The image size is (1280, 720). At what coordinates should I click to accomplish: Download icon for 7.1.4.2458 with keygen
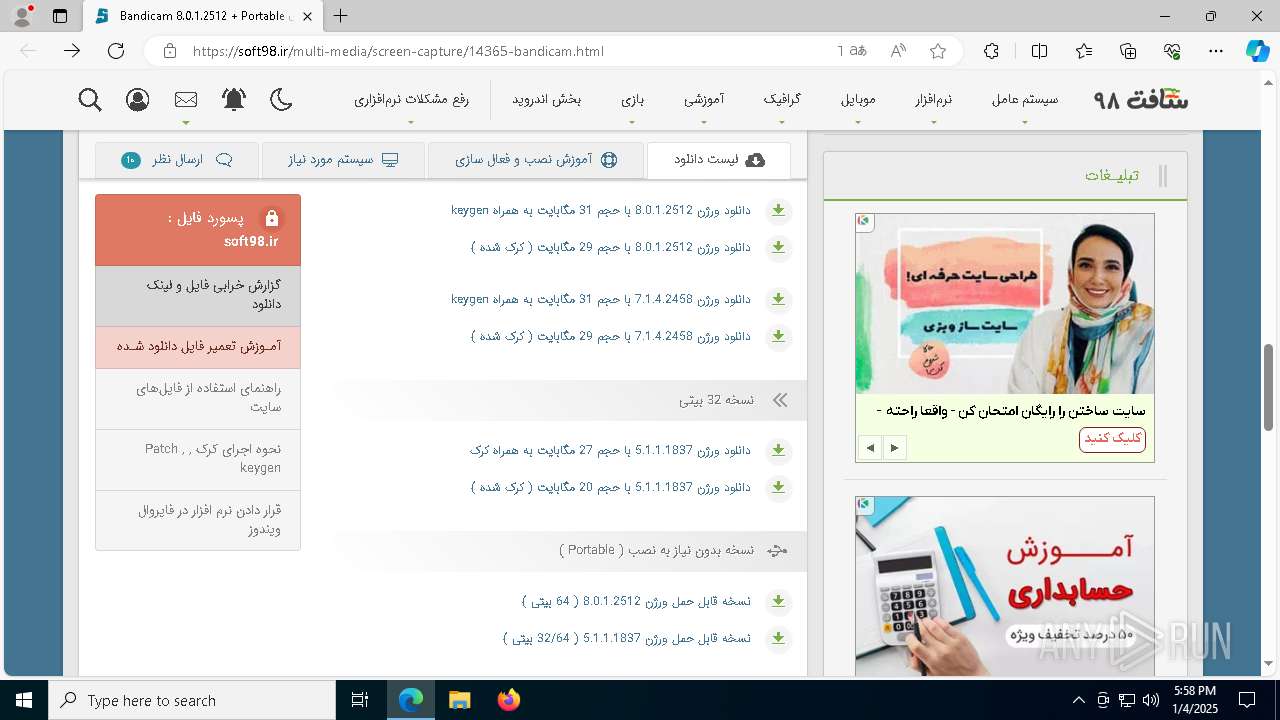pyautogui.click(x=778, y=300)
